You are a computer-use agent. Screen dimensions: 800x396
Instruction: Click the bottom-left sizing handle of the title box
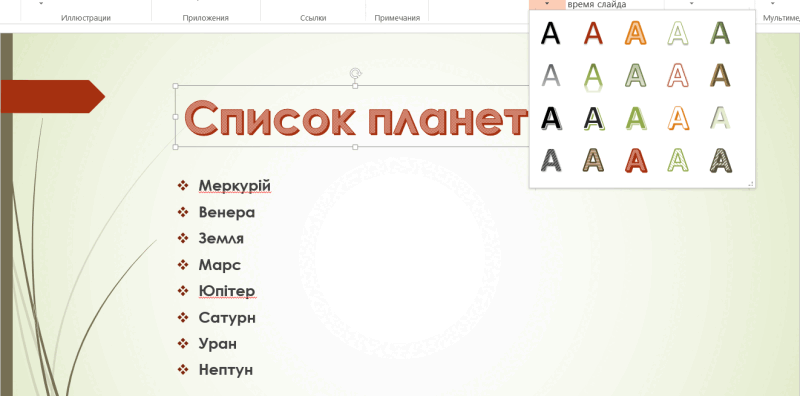(176, 147)
